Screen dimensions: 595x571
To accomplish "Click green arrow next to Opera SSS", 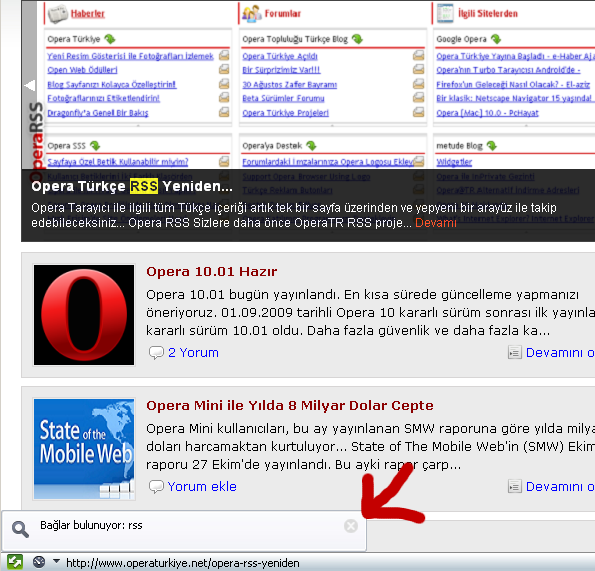I will 95,145.
